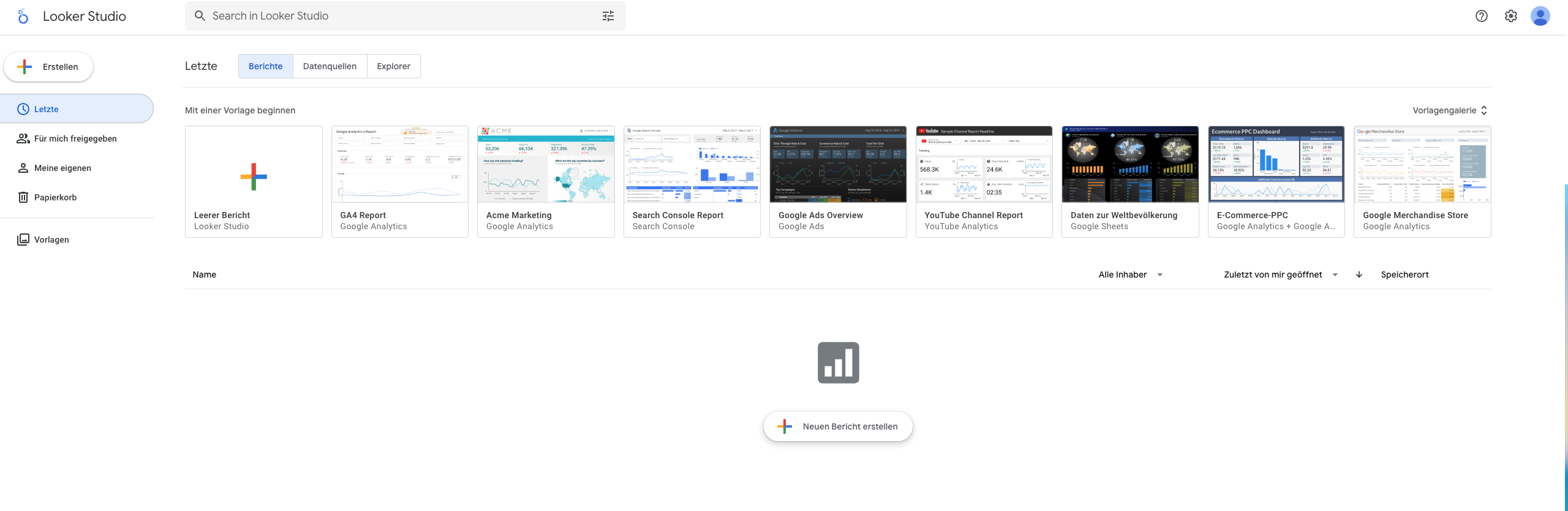Toggle sort direction arrow icon
1568x511 pixels.
[x=1359, y=274]
